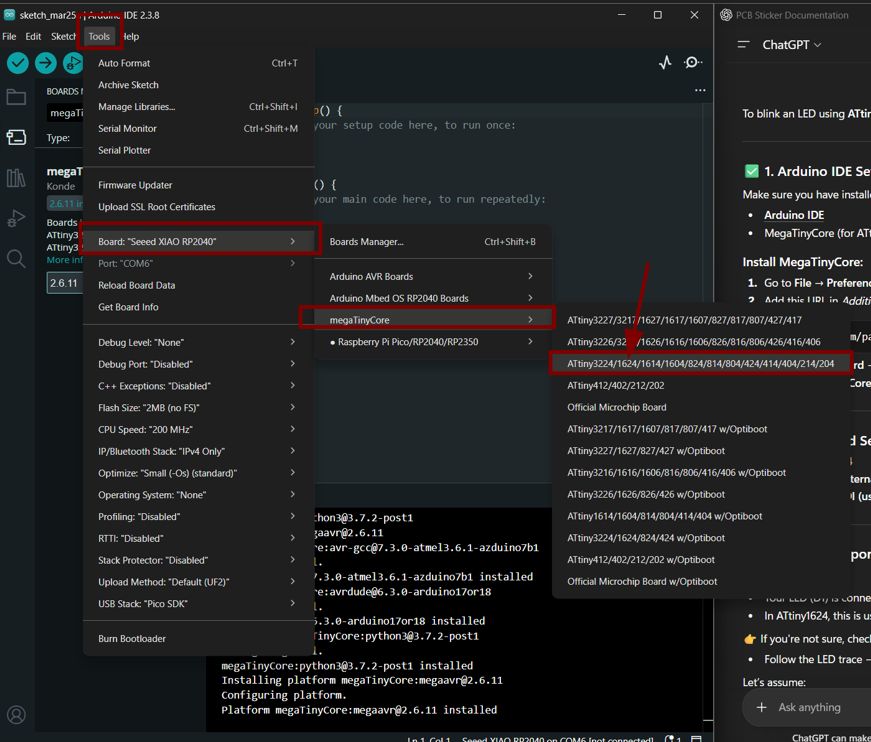Open Boards Manager submenu entry
The image size is (871, 742).
coord(433,242)
